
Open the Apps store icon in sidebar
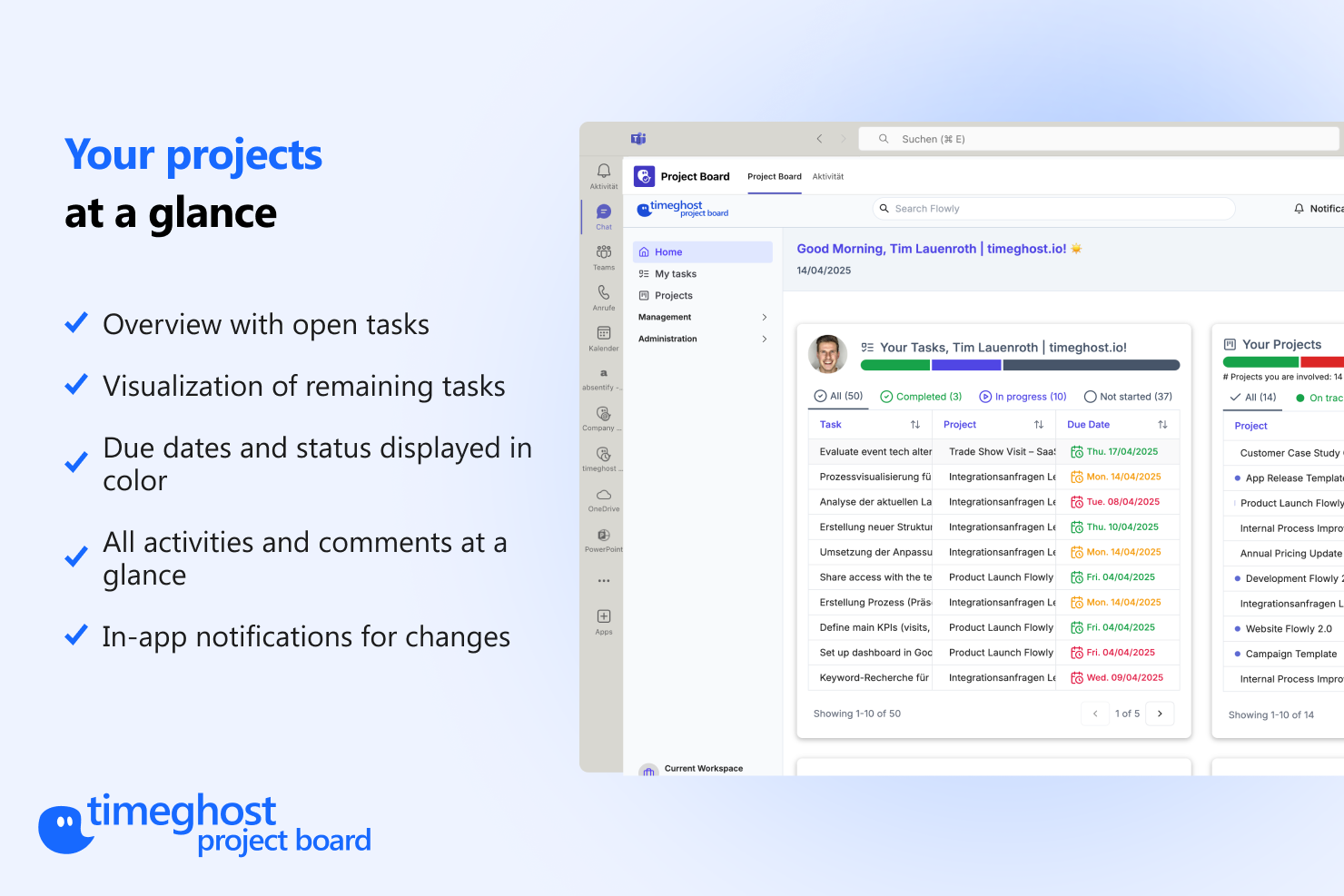click(x=604, y=621)
